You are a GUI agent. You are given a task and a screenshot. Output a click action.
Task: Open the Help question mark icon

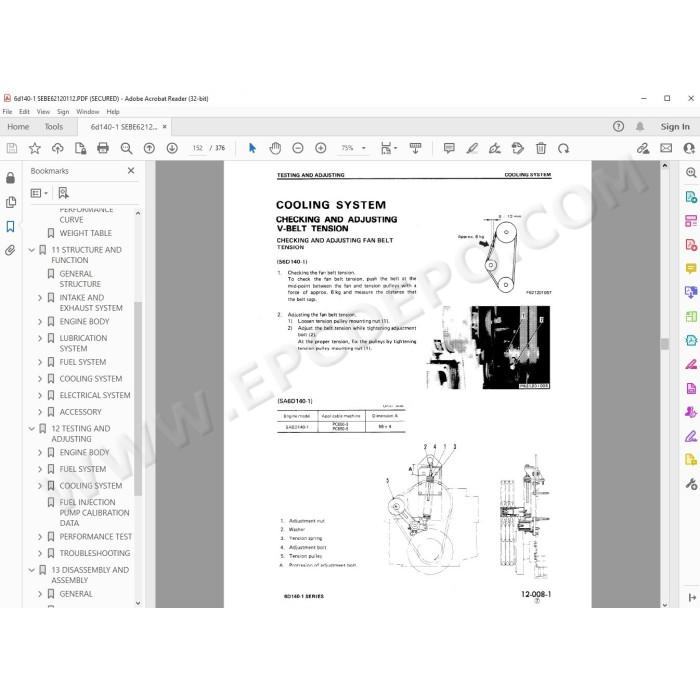coord(618,127)
